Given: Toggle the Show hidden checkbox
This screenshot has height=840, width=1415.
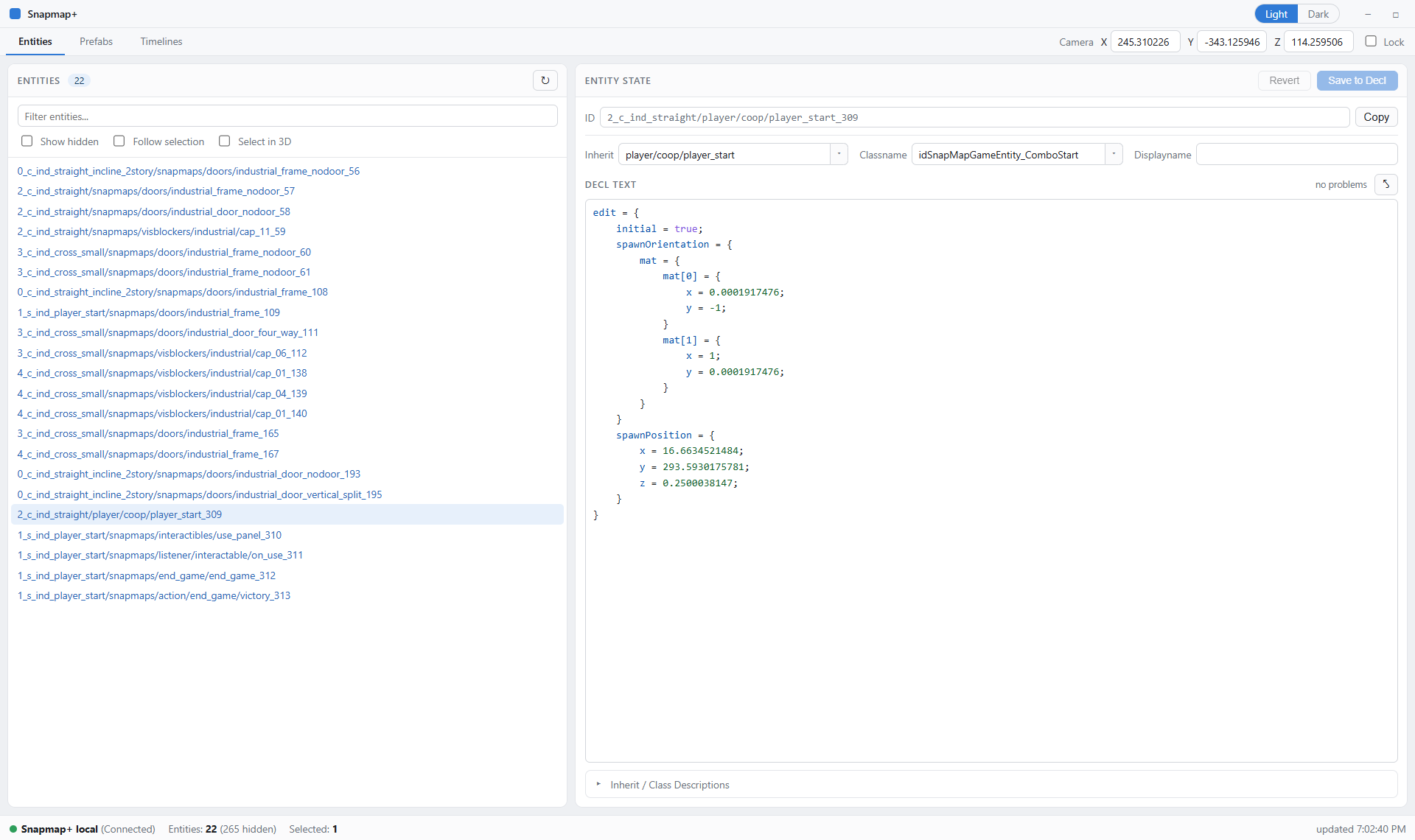Looking at the screenshot, I should click(27, 141).
